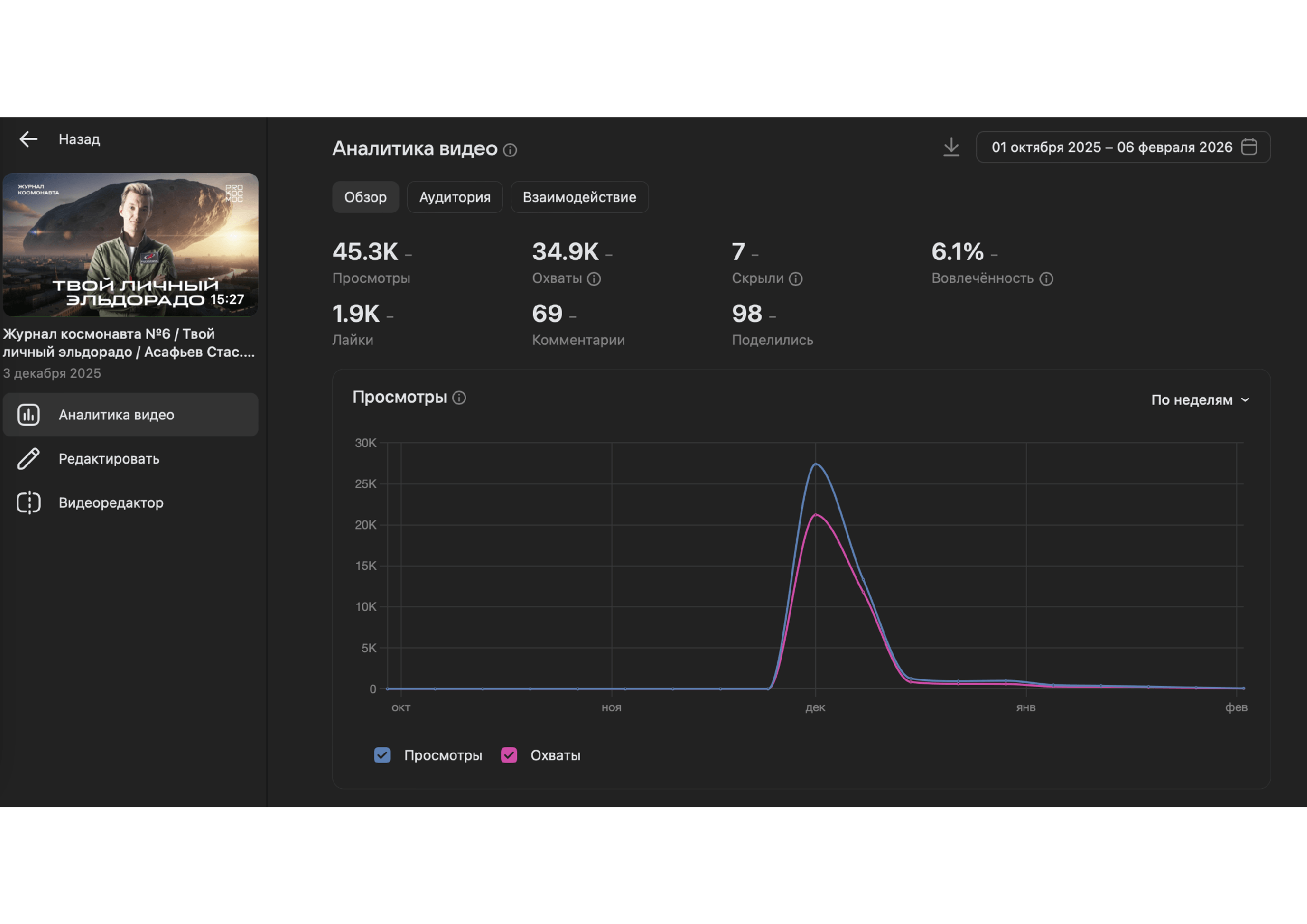Click info icon beside Охваты metric
Screen dimensions: 1307x924
594,279
